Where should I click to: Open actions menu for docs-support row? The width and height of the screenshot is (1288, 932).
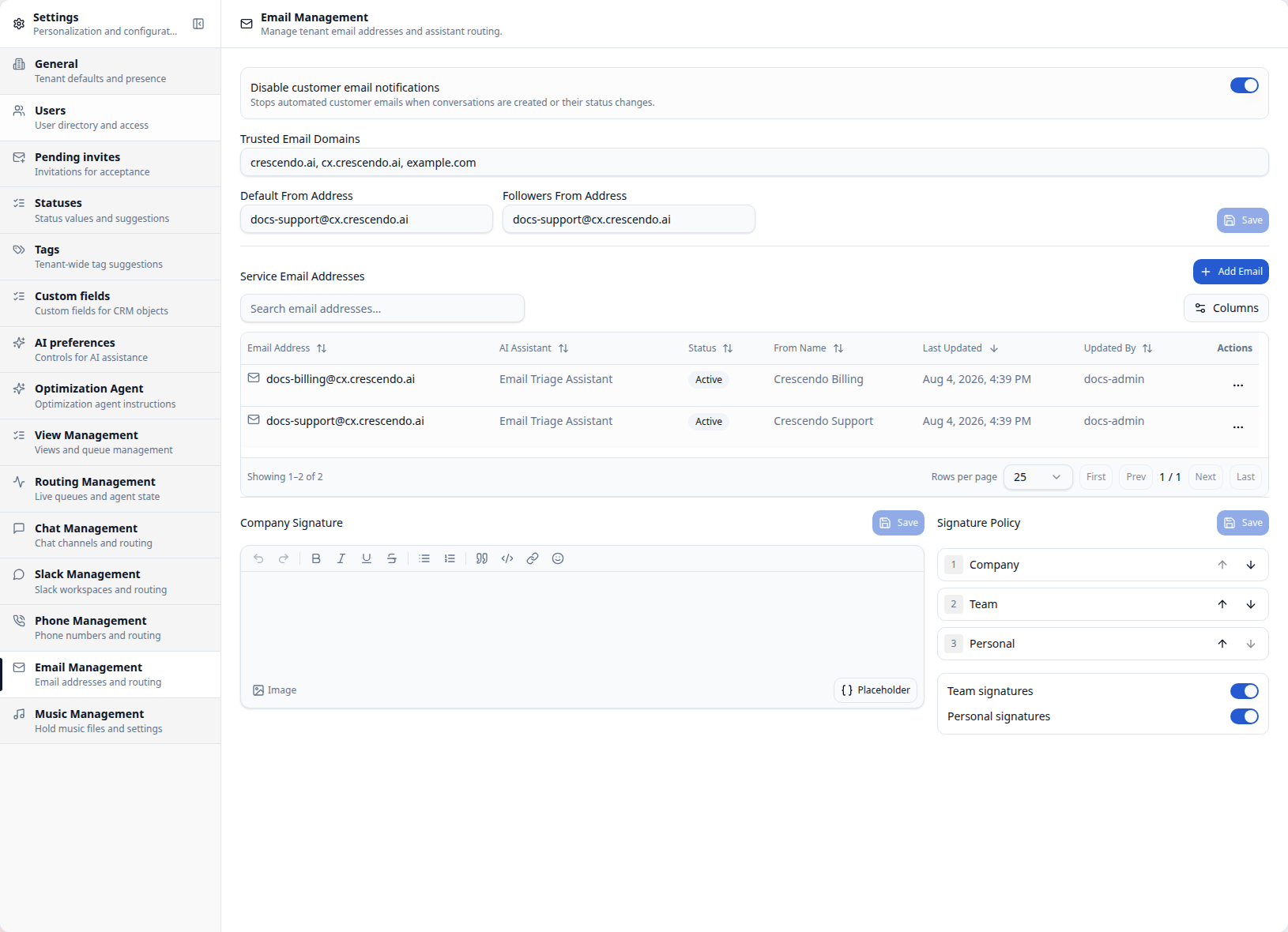[x=1238, y=427]
